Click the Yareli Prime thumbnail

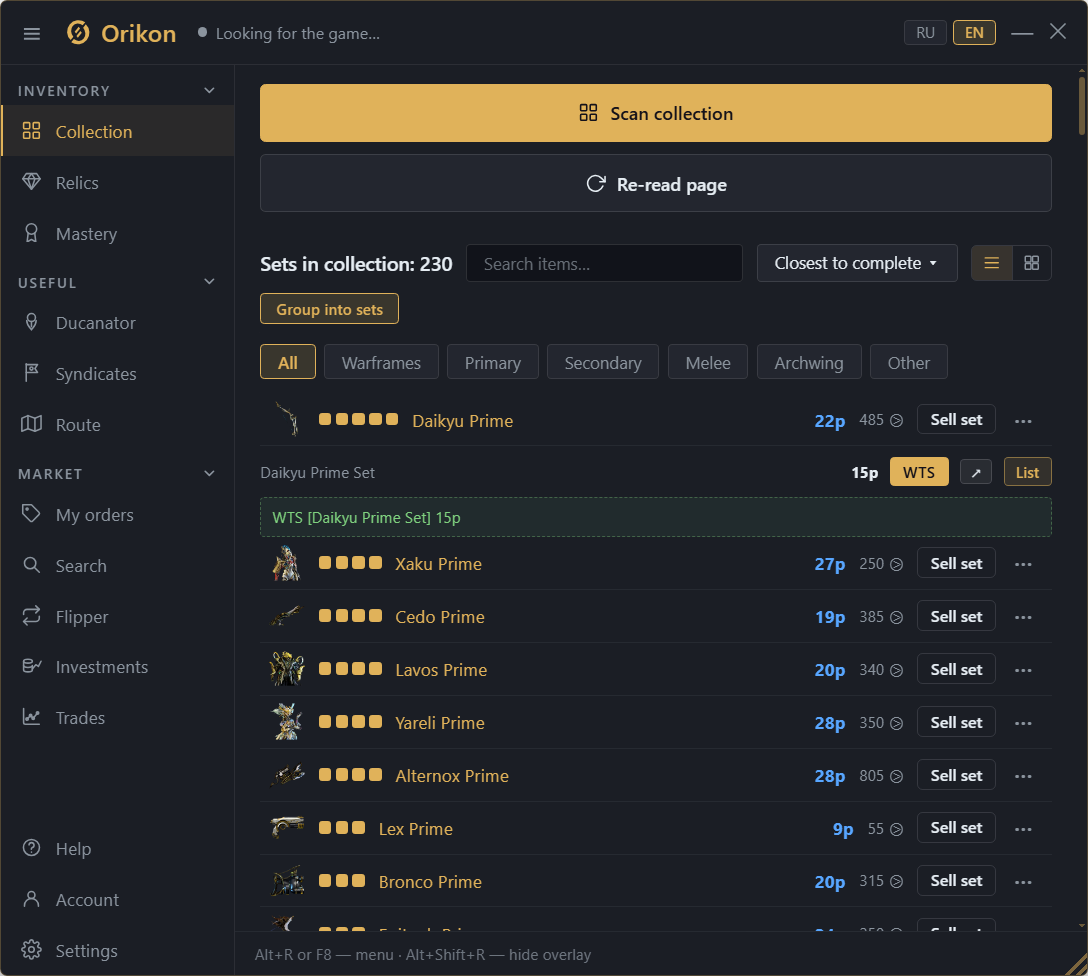click(287, 721)
